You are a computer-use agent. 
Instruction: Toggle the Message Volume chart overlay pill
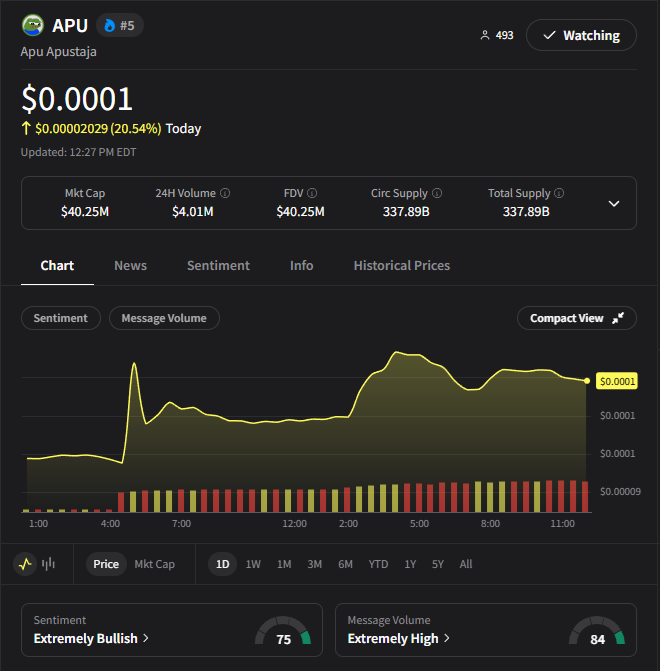[164, 318]
